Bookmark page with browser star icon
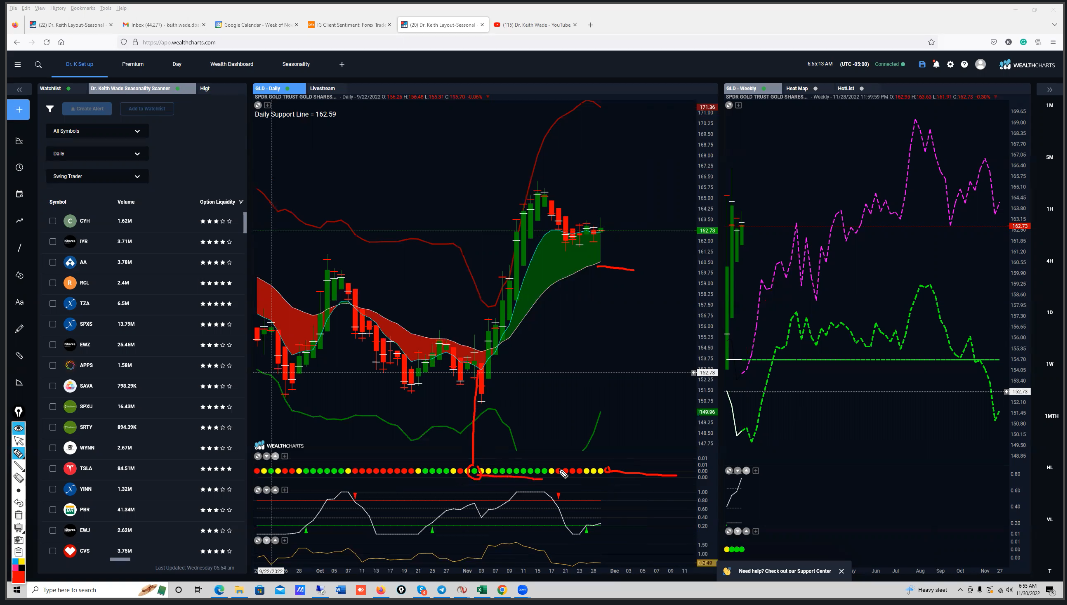The width and height of the screenshot is (1067, 605). click(931, 42)
